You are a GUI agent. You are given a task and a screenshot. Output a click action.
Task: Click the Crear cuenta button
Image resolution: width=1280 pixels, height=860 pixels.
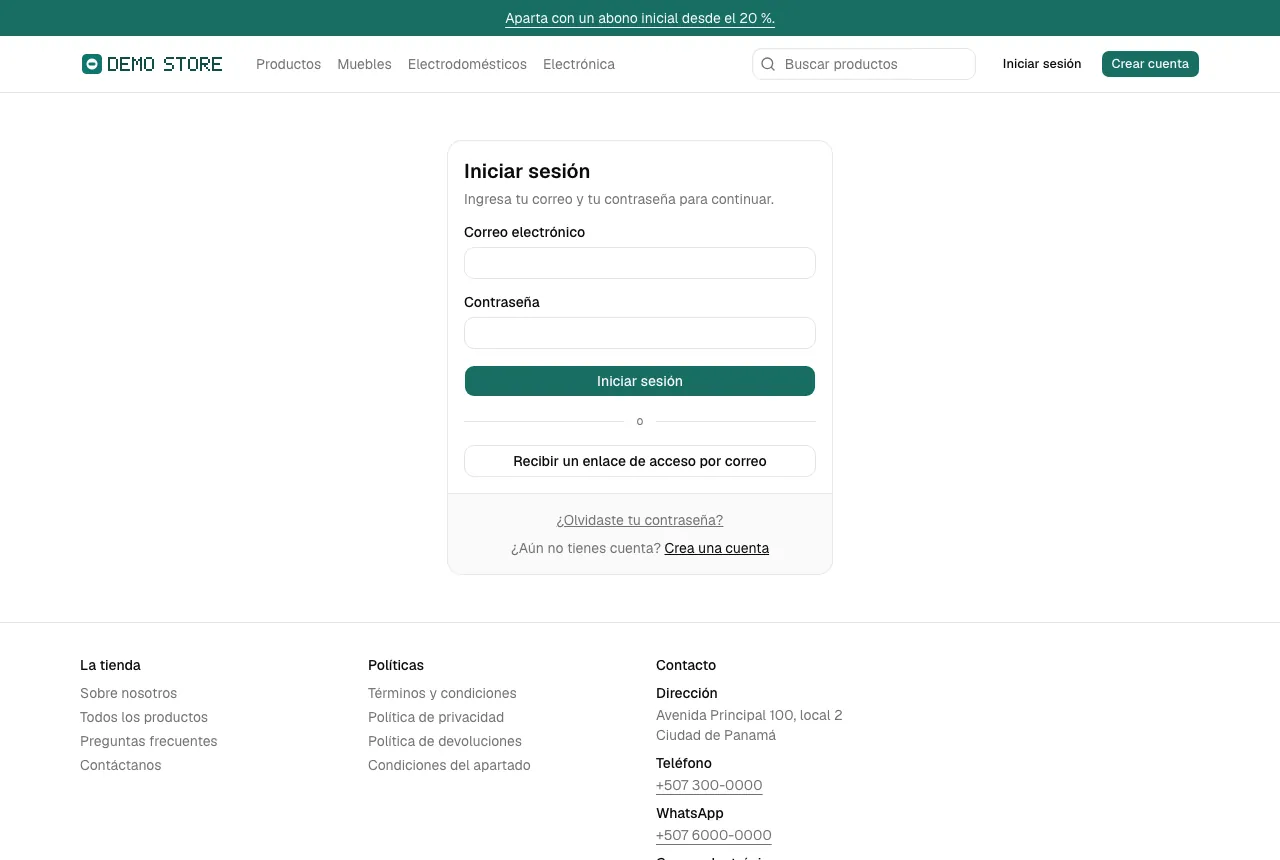click(x=1150, y=64)
